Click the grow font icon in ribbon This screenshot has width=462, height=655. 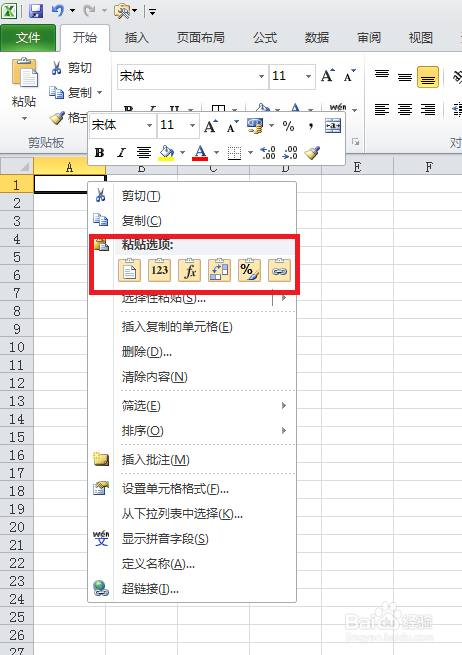[x=328, y=75]
